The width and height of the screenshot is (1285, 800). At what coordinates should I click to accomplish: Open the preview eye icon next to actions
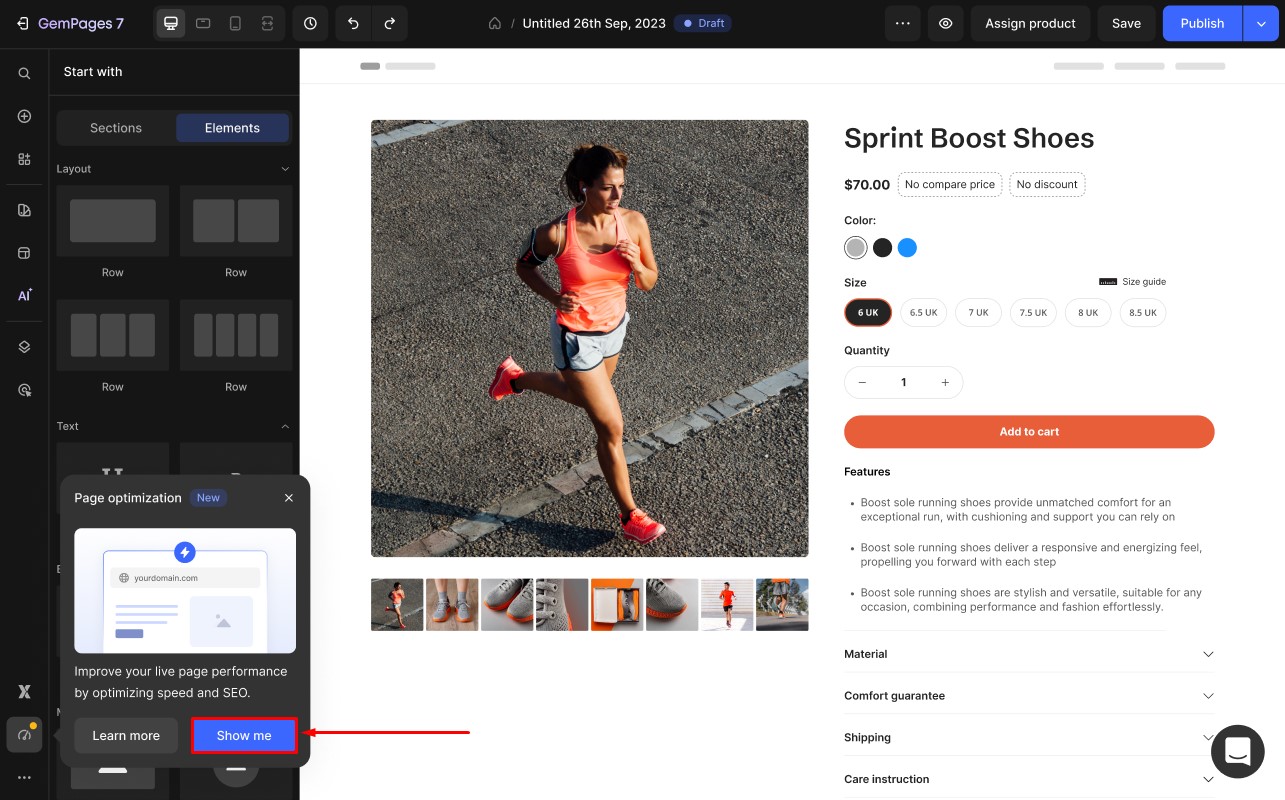pyautogui.click(x=946, y=23)
